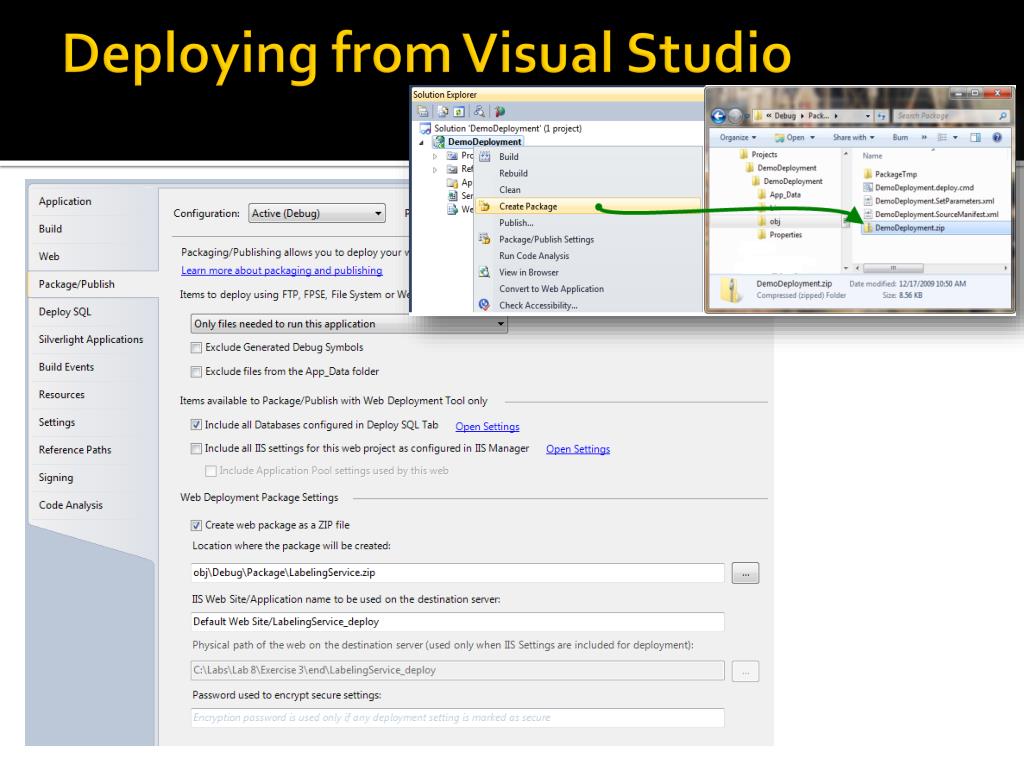Image resolution: width=1024 pixels, height=768 pixels.
Task: Toggle Exclude files from the App_Data folder
Action: point(196,372)
